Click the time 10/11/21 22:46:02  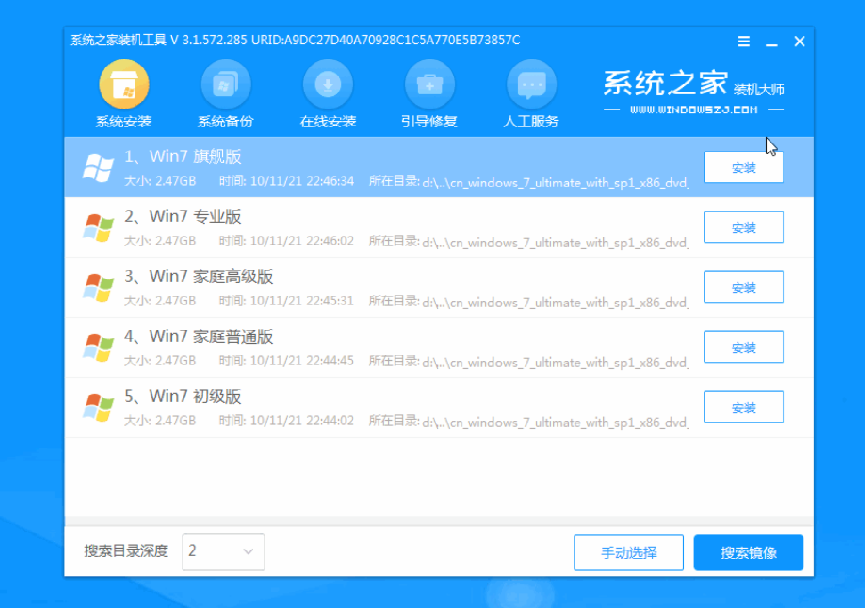(x=302, y=241)
